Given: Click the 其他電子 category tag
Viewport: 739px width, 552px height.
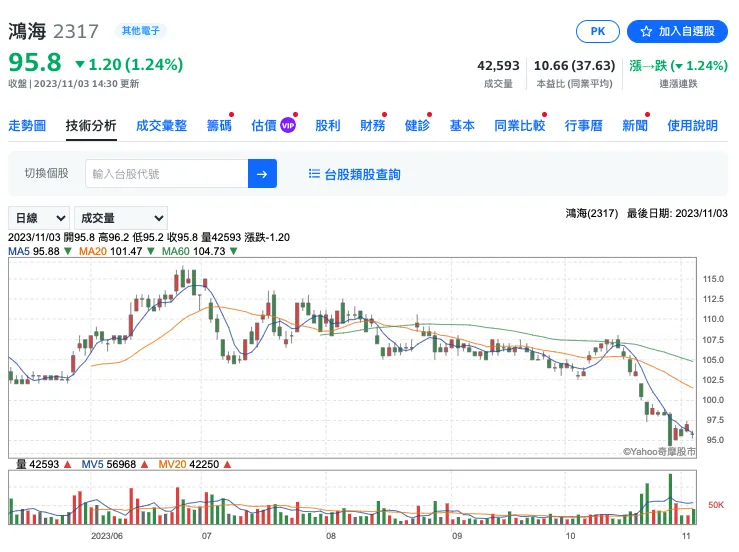Looking at the screenshot, I should (140, 31).
